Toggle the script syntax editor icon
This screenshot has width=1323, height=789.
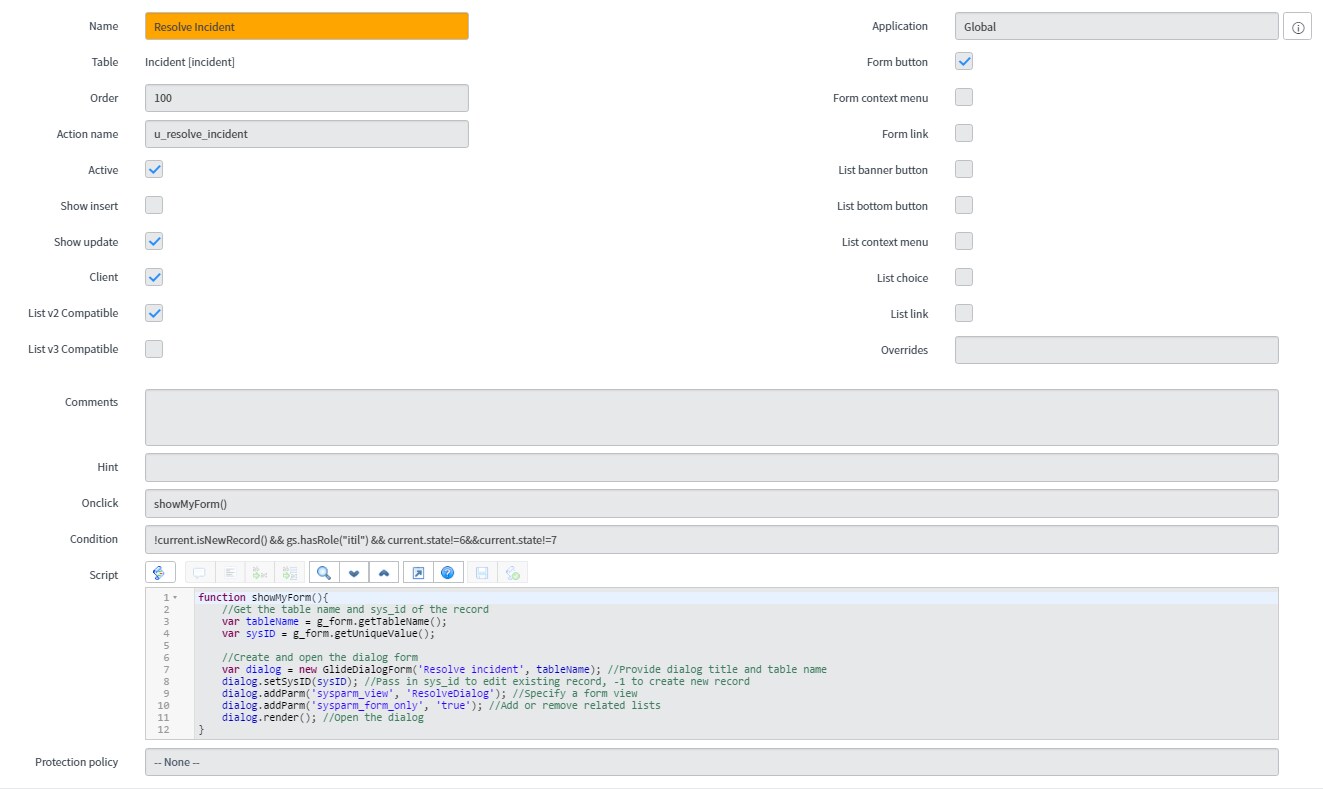tap(160, 572)
